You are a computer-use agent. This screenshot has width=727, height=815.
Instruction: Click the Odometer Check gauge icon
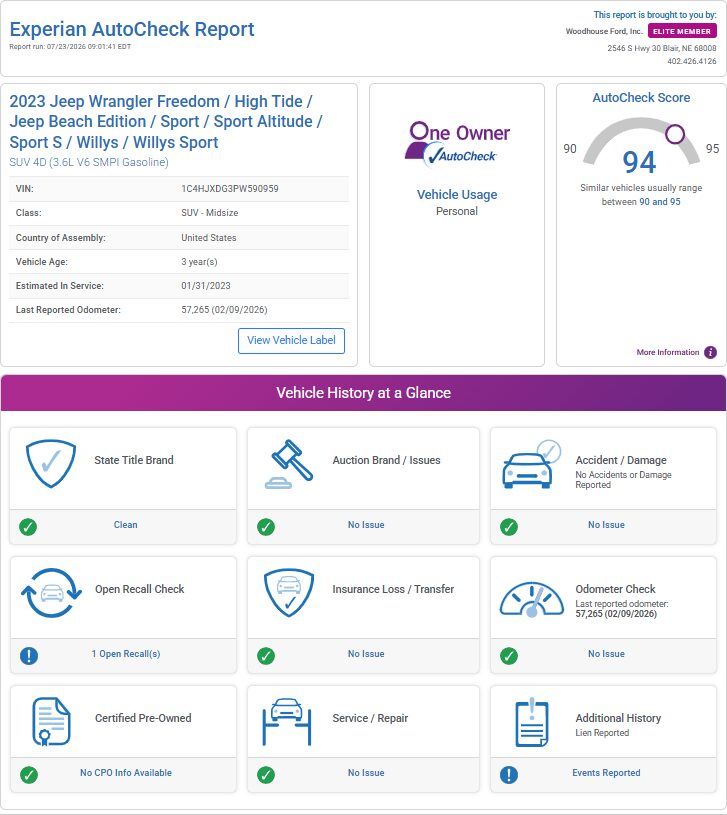pyautogui.click(x=532, y=599)
